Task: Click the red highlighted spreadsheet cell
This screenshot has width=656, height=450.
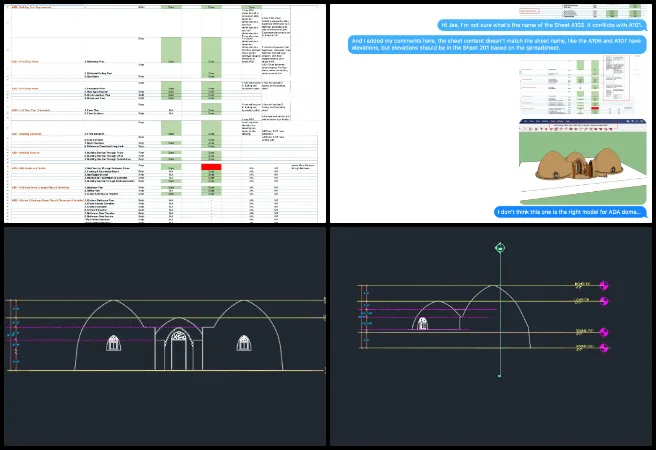Action: click(211, 167)
